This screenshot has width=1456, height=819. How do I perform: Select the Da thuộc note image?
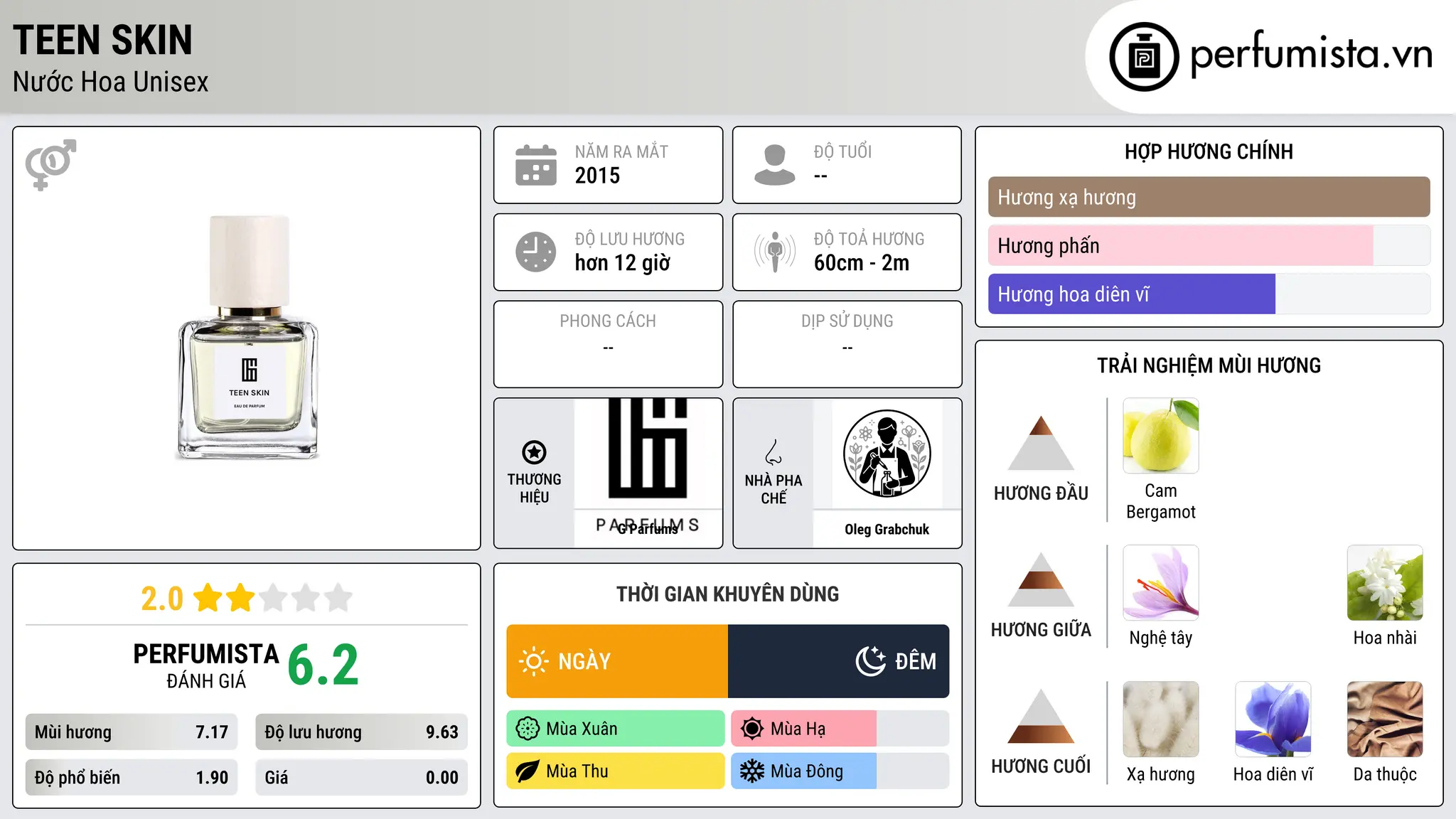pyautogui.click(x=1385, y=719)
